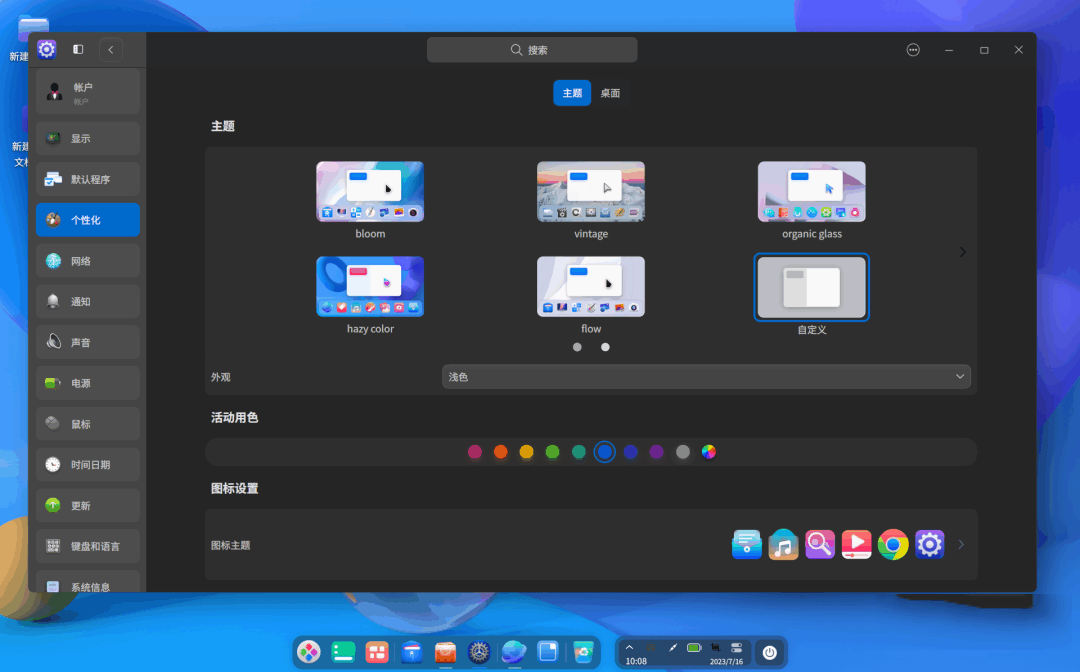1080x672 pixels.
Task: Click the battery icon in tray
Action: [694, 647]
